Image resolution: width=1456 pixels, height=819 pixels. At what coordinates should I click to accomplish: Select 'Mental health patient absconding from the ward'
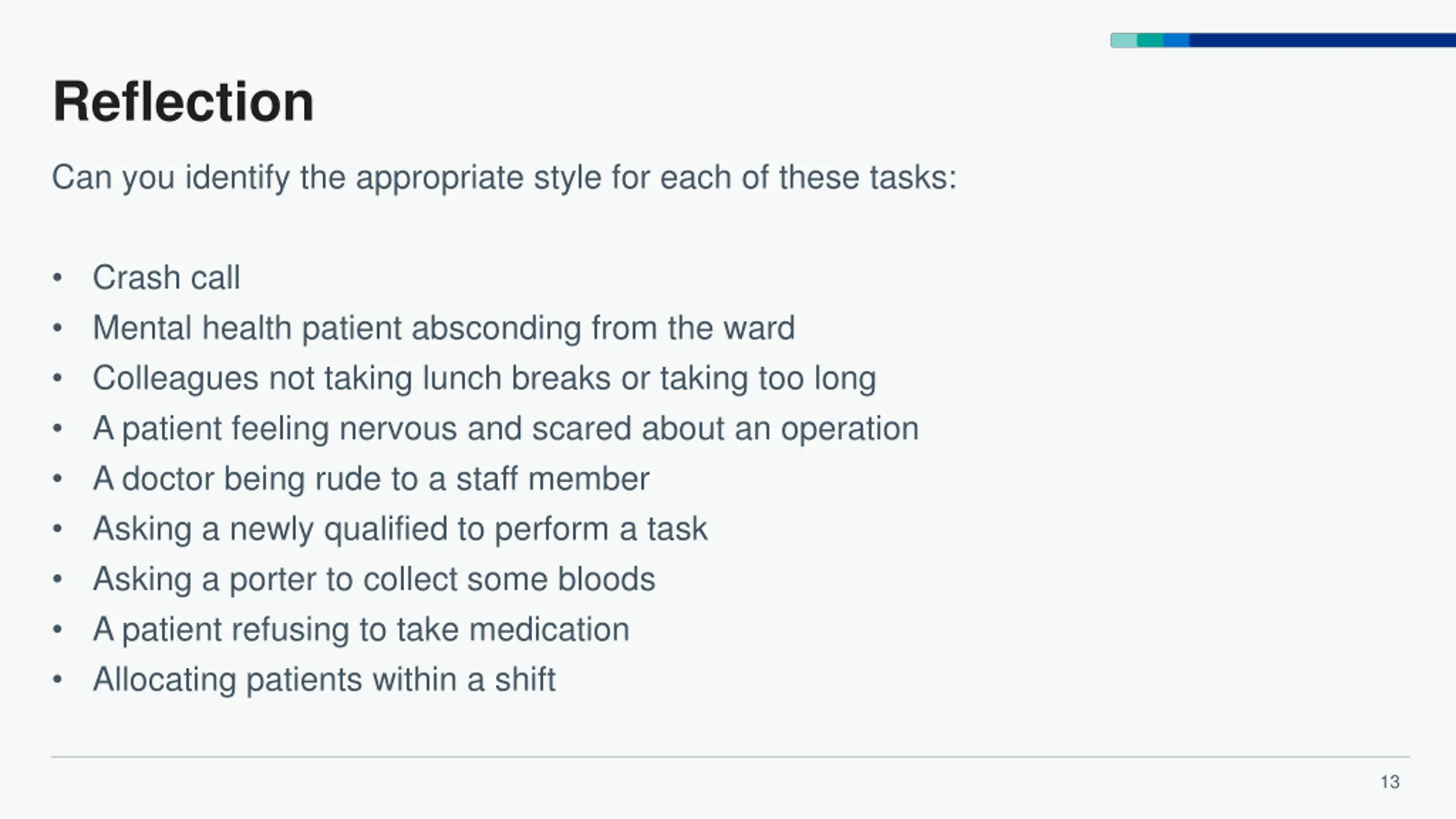tap(444, 328)
